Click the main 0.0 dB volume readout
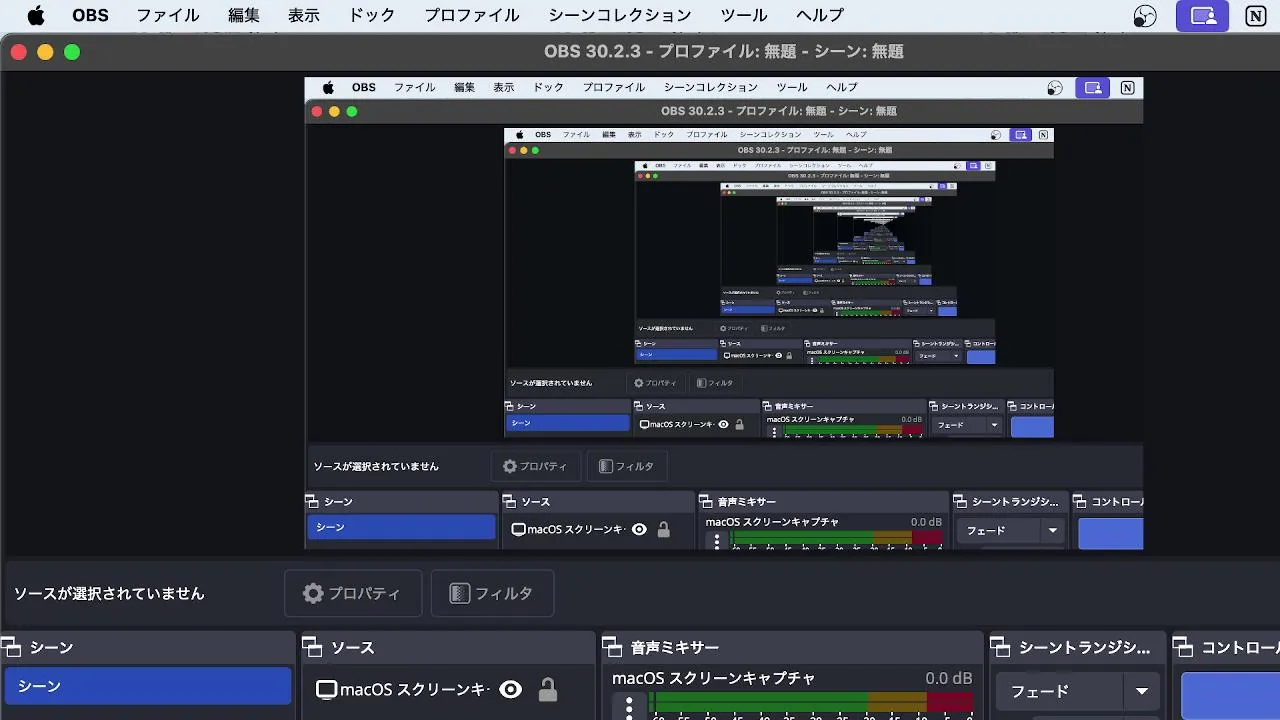The height and width of the screenshot is (720, 1280). [948, 678]
